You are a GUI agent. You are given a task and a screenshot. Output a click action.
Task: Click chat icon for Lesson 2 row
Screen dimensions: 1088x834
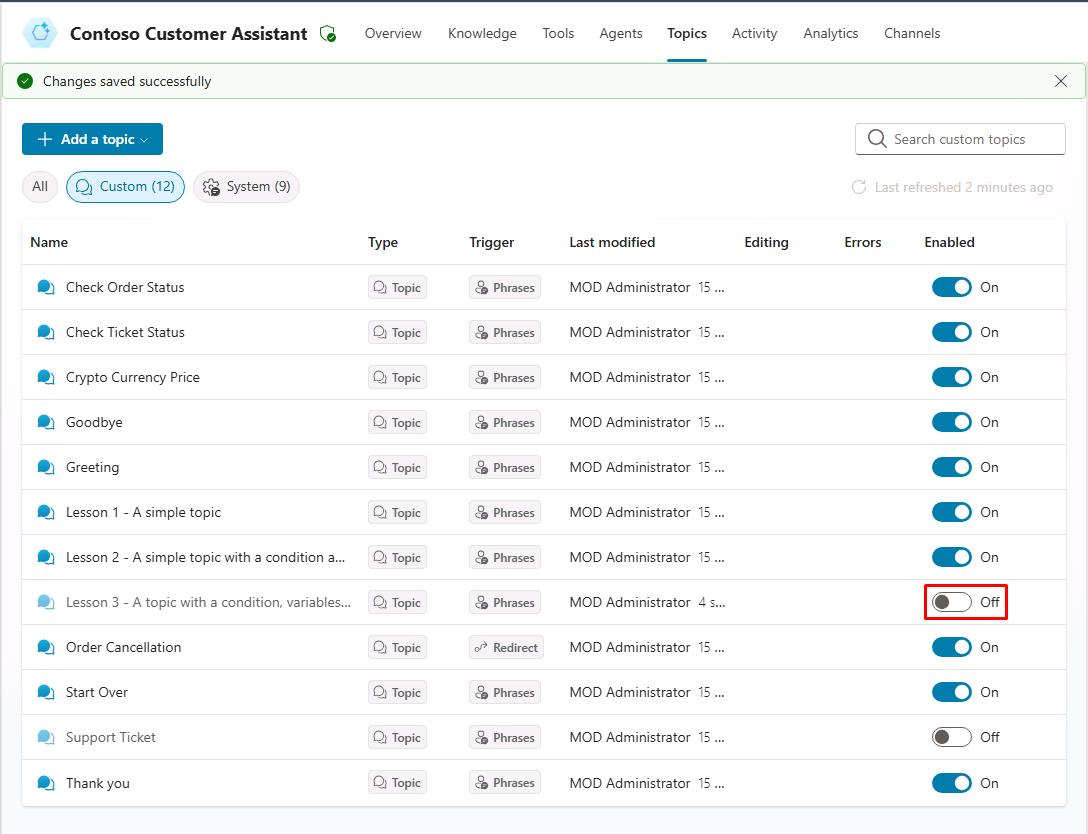(46, 557)
